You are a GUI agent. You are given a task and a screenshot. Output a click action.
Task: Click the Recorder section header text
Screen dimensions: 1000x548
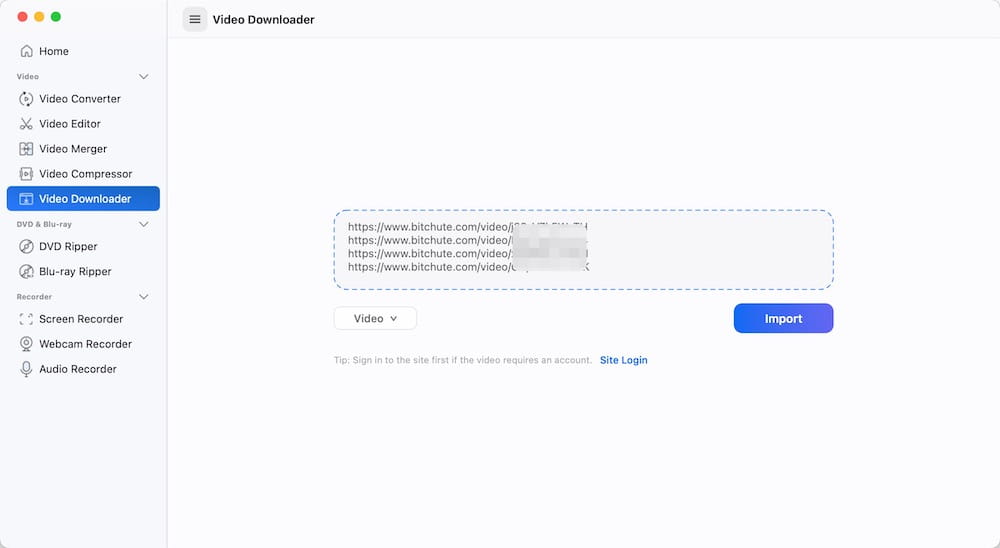(x=34, y=297)
